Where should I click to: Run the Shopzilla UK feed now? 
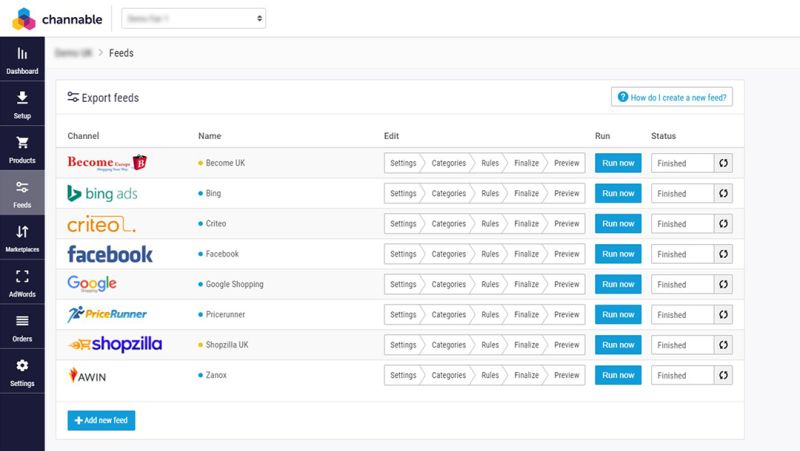[618, 345]
